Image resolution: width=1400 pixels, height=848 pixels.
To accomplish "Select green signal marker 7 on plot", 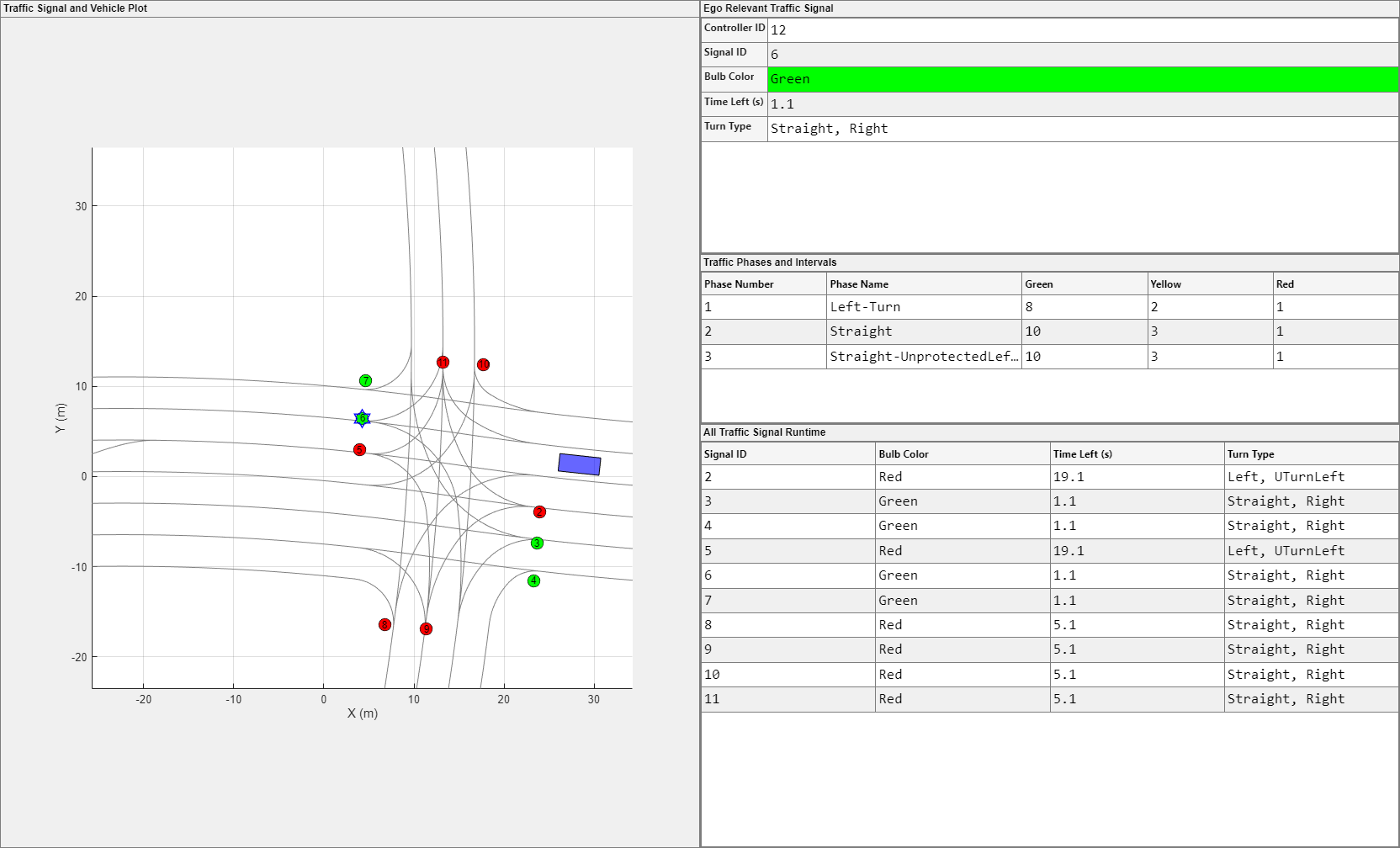I will [365, 380].
